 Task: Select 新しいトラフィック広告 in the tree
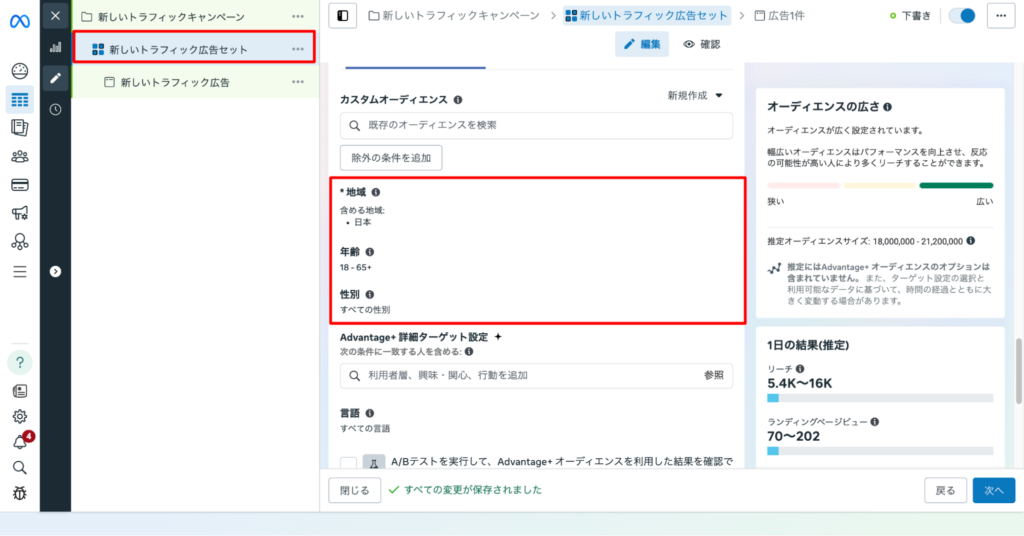click(x=175, y=82)
